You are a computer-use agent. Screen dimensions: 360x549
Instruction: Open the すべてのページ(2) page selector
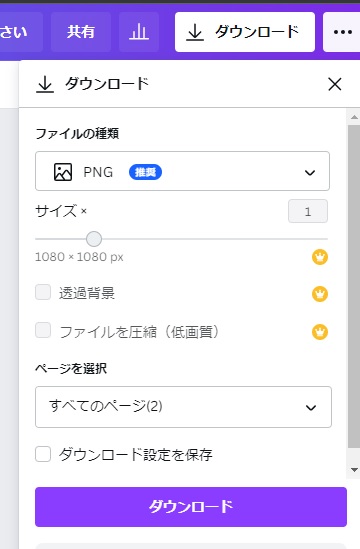click(x=184, y=407)
